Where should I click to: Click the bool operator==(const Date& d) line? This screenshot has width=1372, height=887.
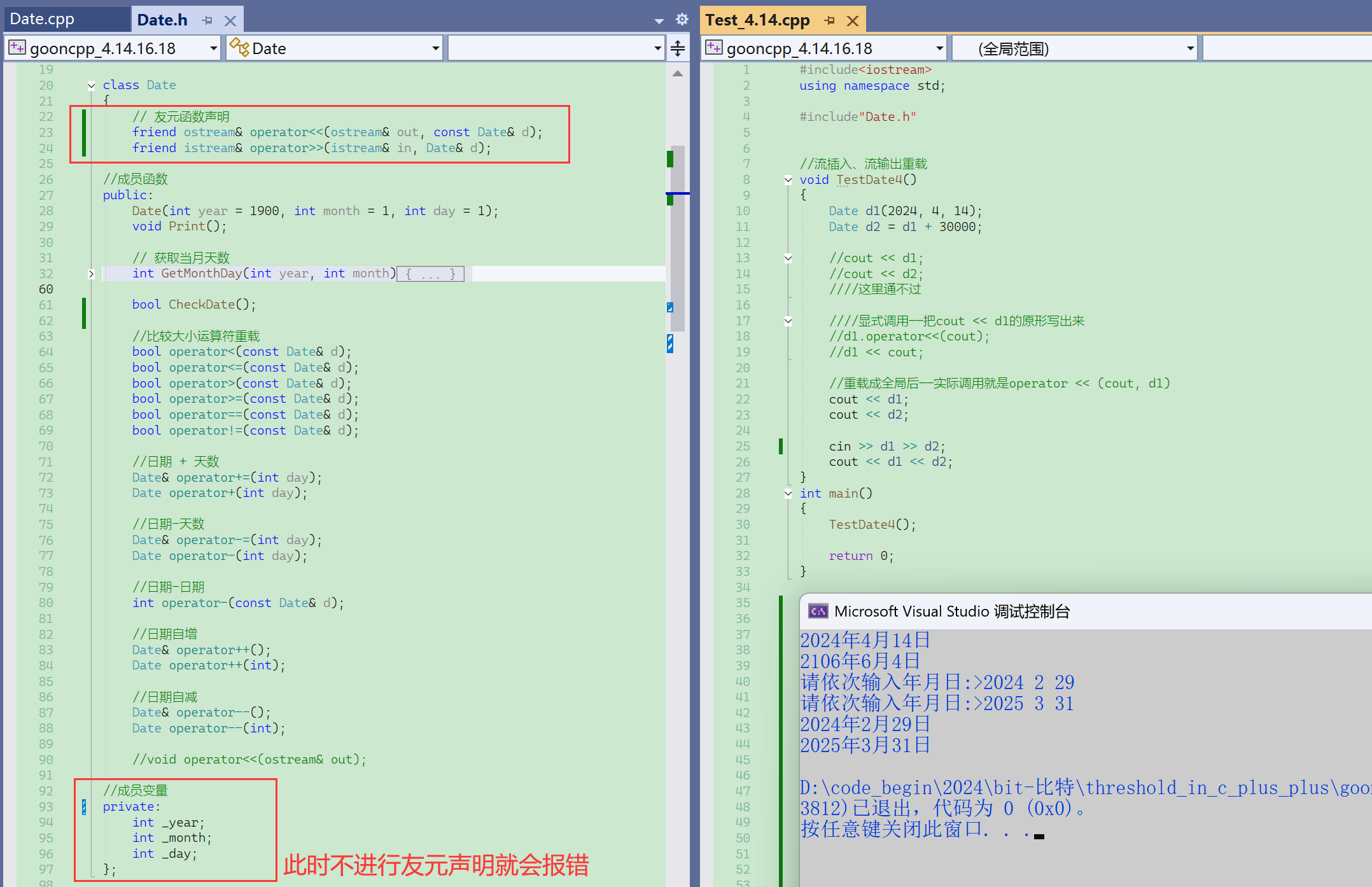[246, 415]
